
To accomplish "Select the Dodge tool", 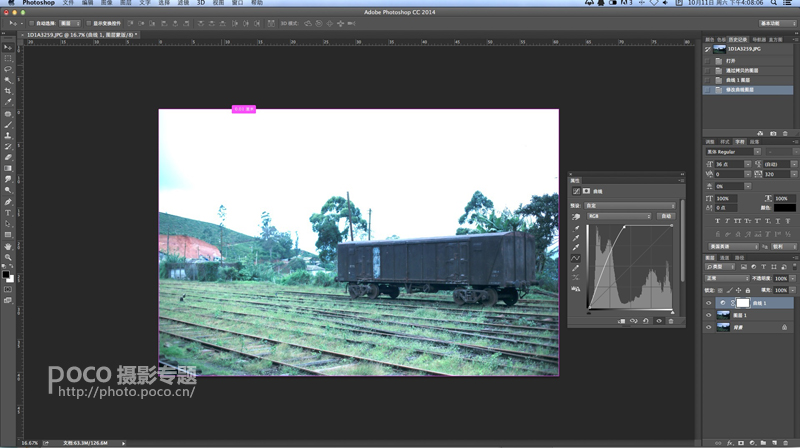I will click(x=8, y=190).
